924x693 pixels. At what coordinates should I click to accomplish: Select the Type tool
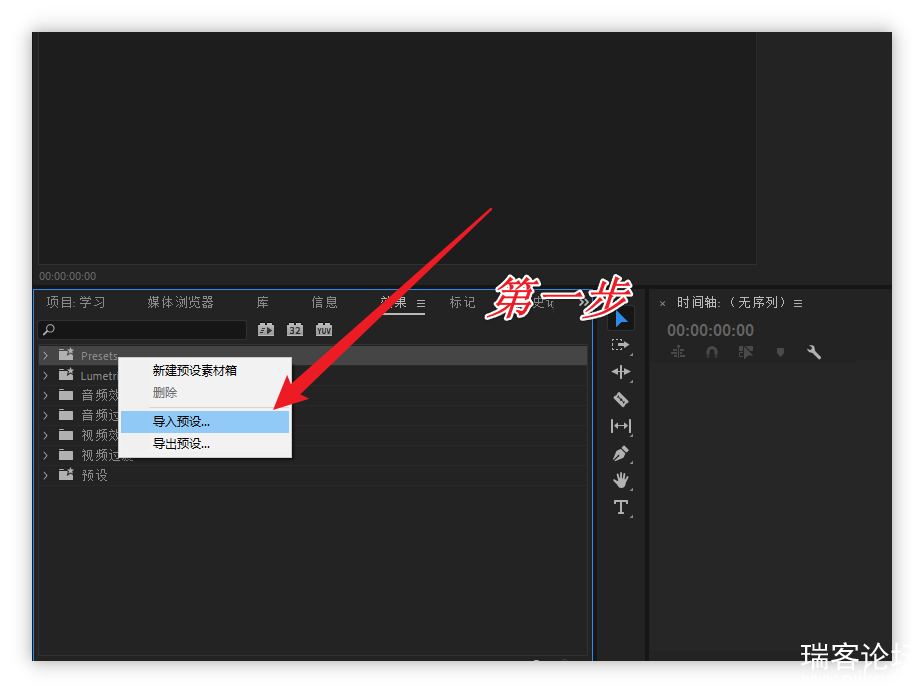tap(621, 507)
